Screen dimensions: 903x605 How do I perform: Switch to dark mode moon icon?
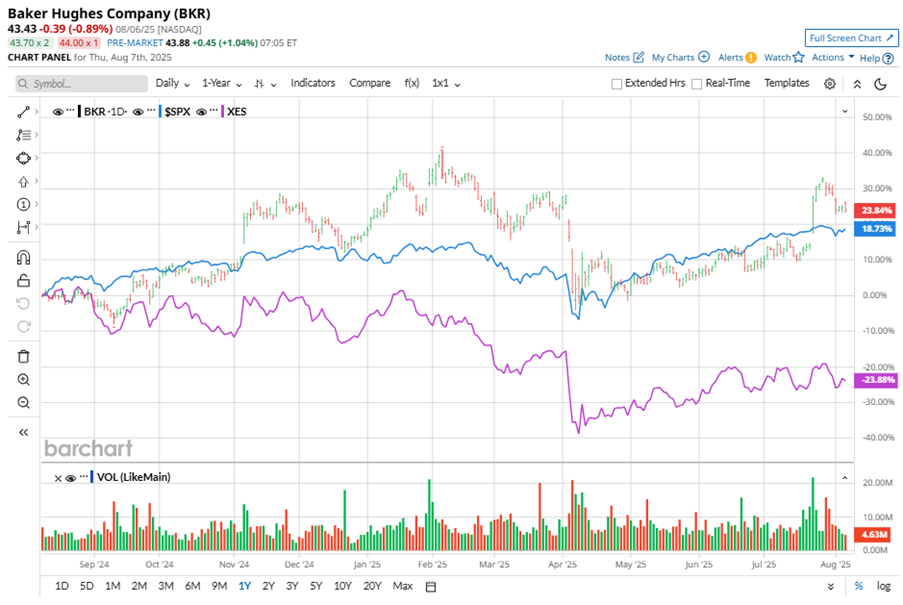[880, 83]
